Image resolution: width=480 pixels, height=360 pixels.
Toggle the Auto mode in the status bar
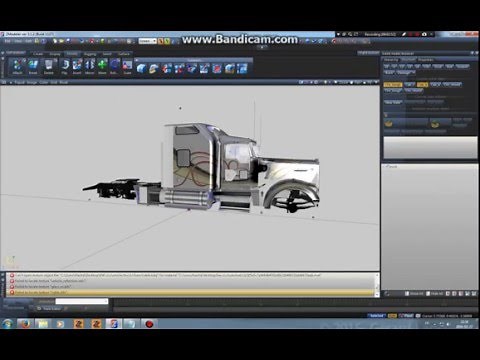[x=392, y=315]
